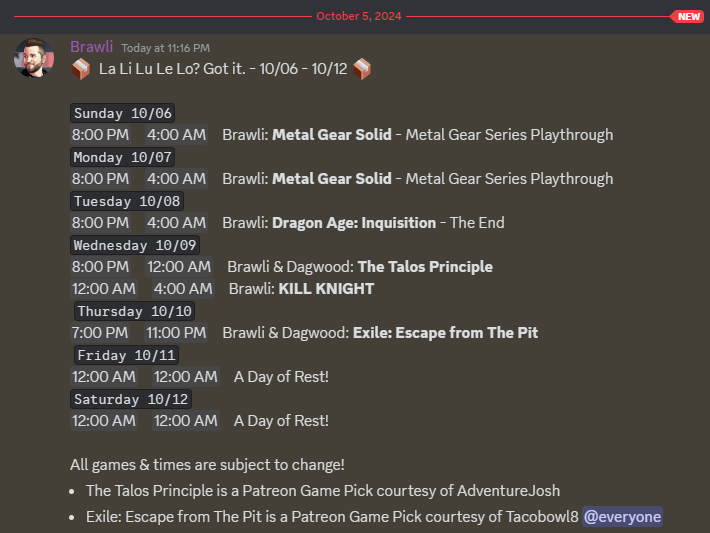Click Saturday's first 12:00 AM timestamp
710x533 pixels.
pos(104,421)
